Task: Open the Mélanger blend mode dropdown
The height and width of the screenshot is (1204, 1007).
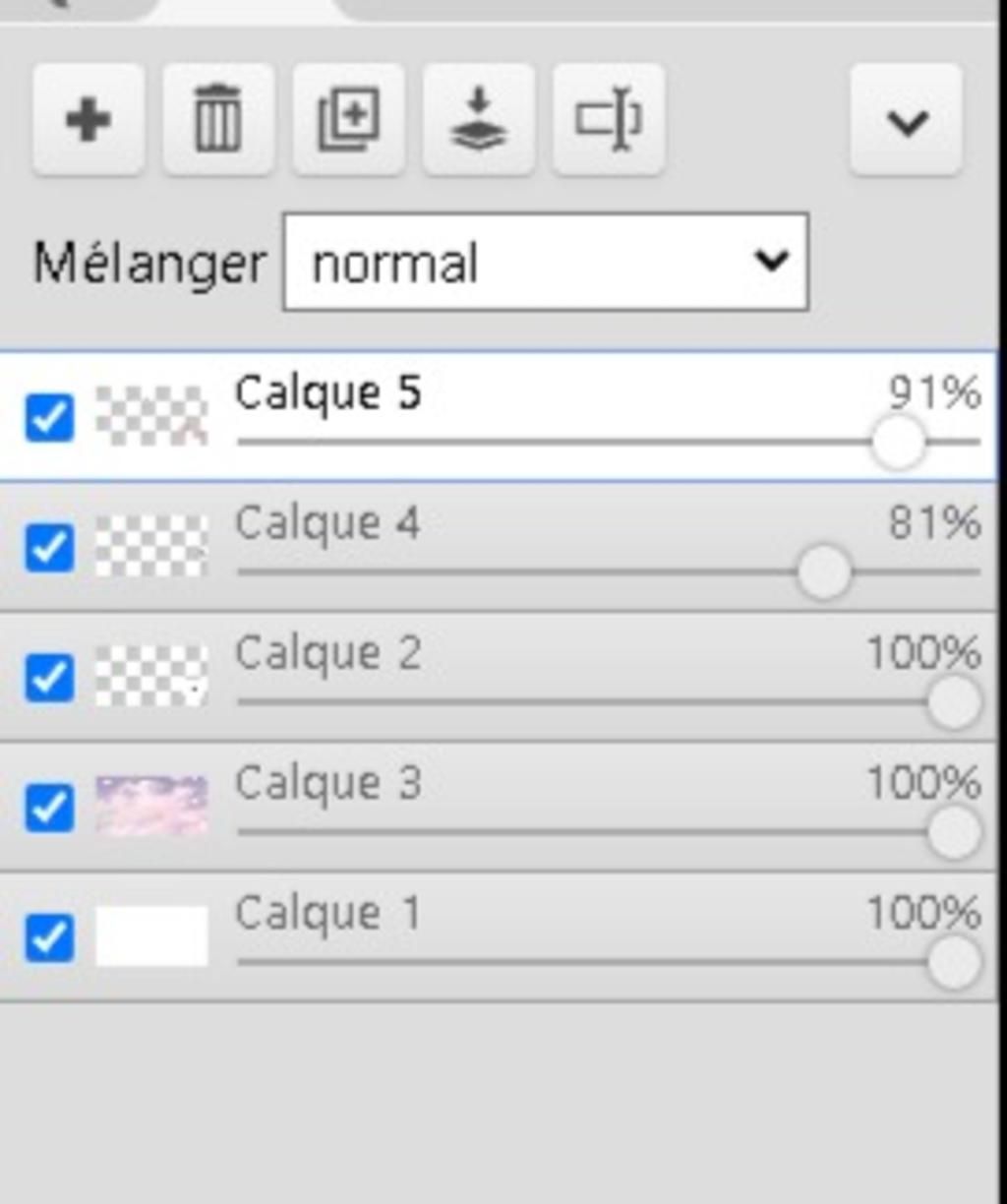Action: click(546, 263)
